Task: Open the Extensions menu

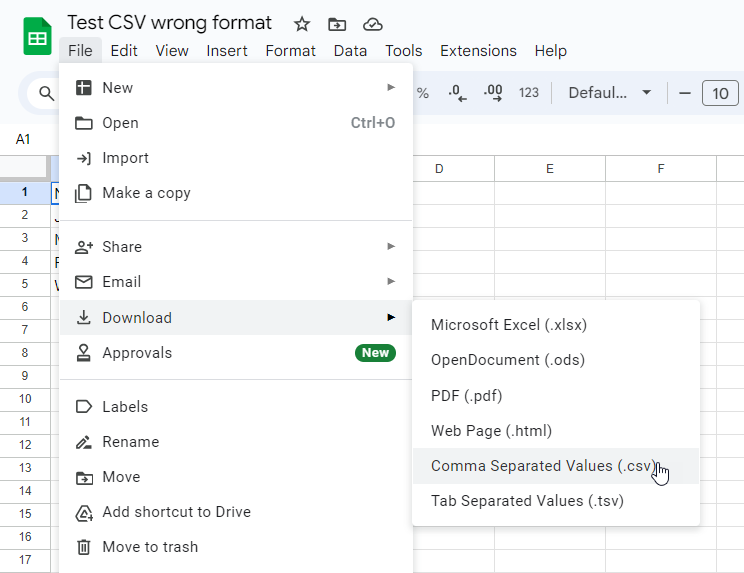Action: pyautogui.click(x=478, y=51)
